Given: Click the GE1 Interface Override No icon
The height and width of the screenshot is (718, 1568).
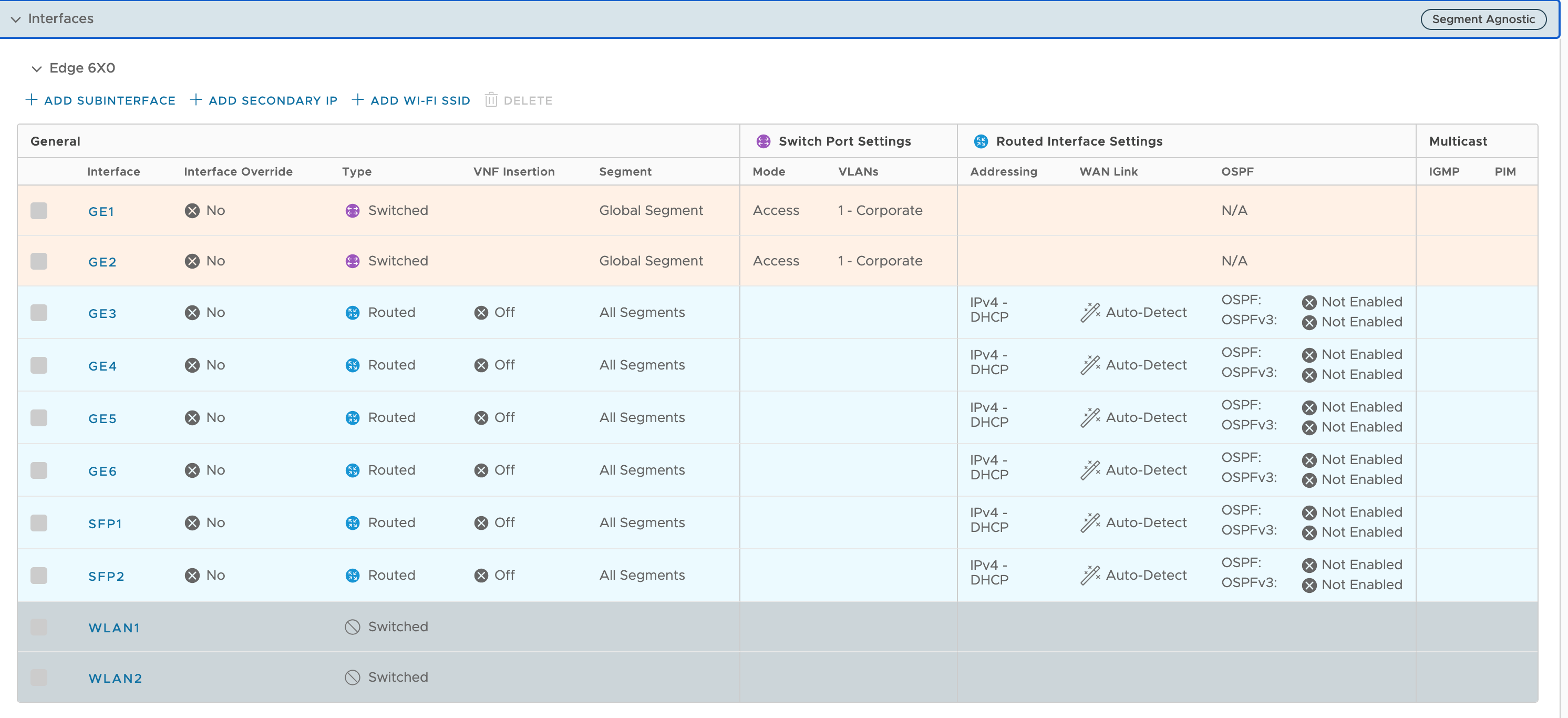Looking at the screenshot, I should pyautogui.click(x=192, y=211).
